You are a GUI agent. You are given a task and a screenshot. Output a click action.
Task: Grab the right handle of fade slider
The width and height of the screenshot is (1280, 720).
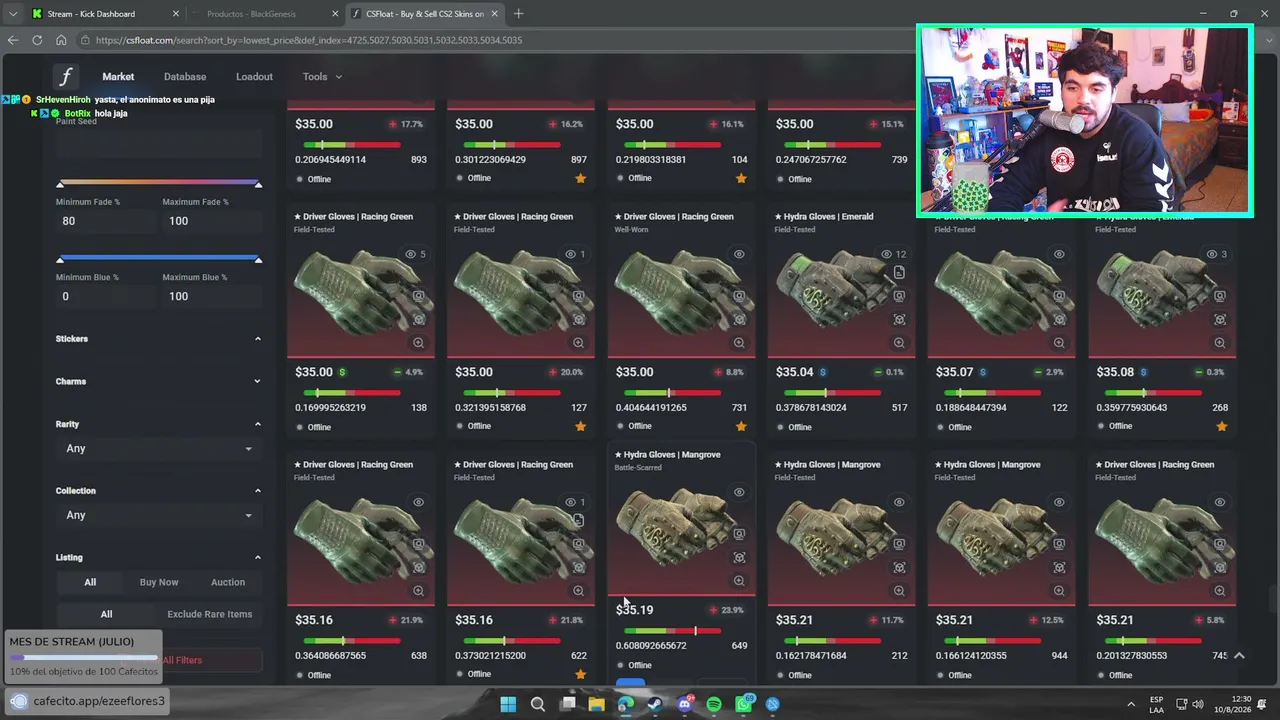click(258, 184)
